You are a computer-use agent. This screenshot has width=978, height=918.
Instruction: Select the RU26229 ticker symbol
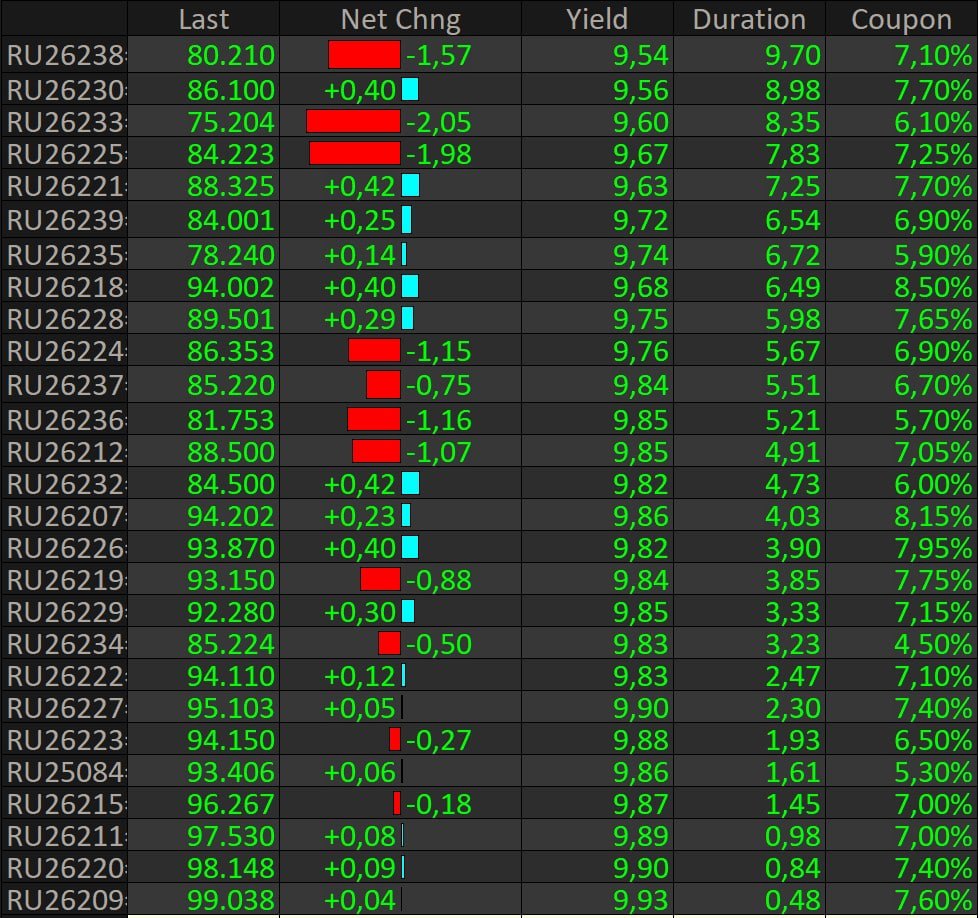pos(65,612)
